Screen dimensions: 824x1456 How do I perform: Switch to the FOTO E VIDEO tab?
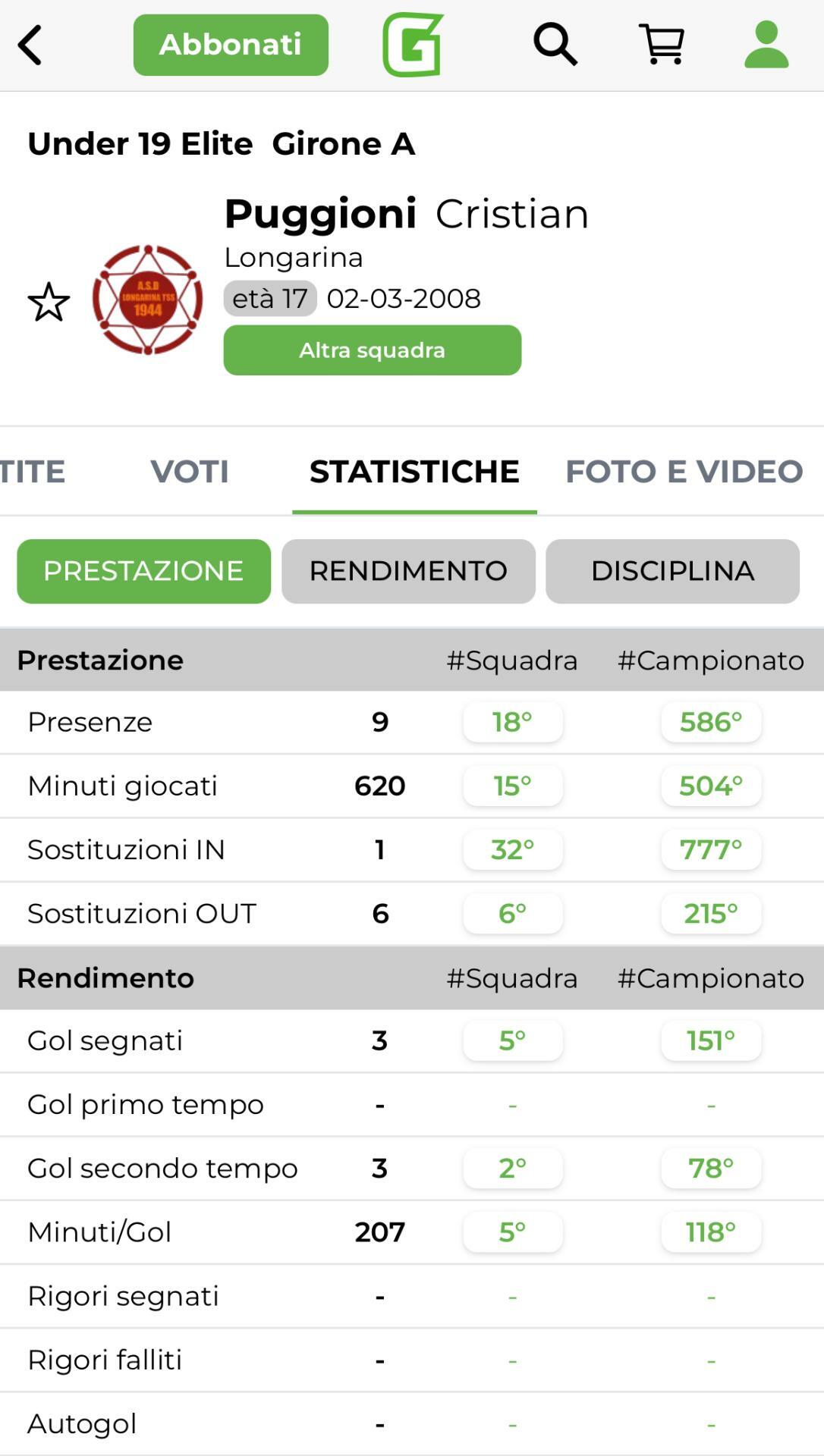684,472
